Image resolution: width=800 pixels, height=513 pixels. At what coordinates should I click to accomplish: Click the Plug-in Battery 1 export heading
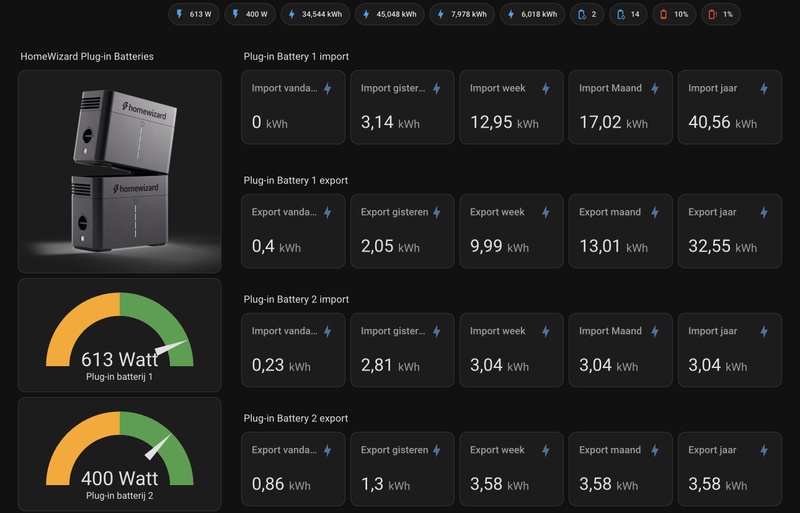click(x=295, y=181)
